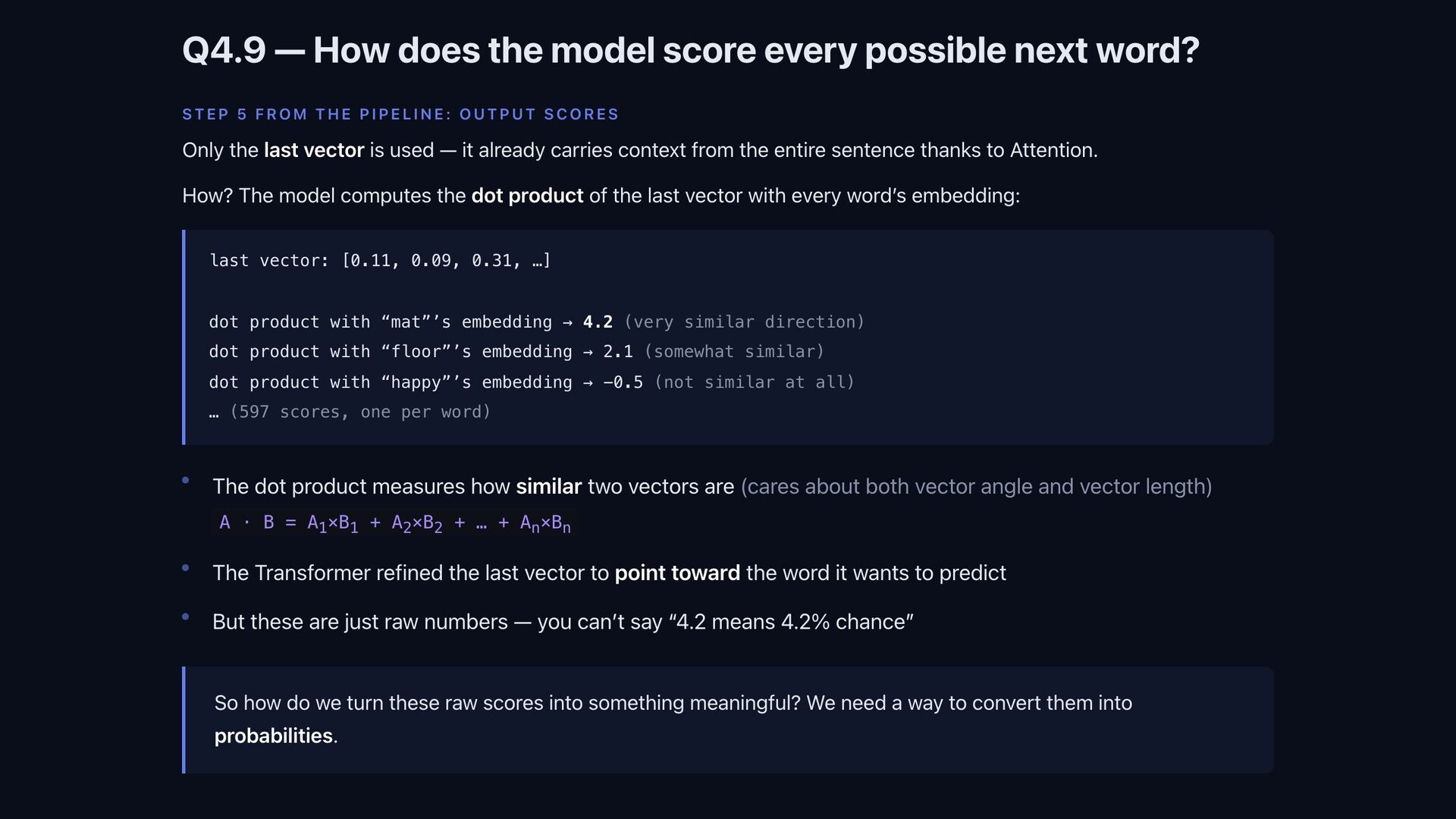Click the "(not similar at all)" comment
This screenshot has width=1456, height=819.
754,382
